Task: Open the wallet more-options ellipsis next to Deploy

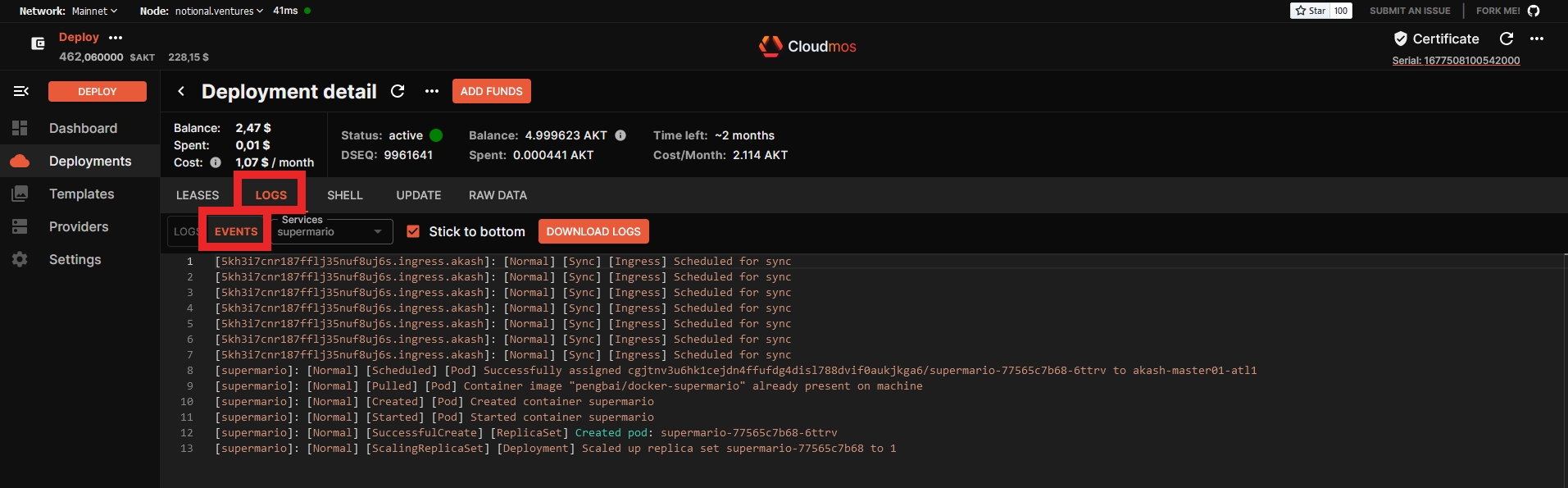Action: [116, 38]
